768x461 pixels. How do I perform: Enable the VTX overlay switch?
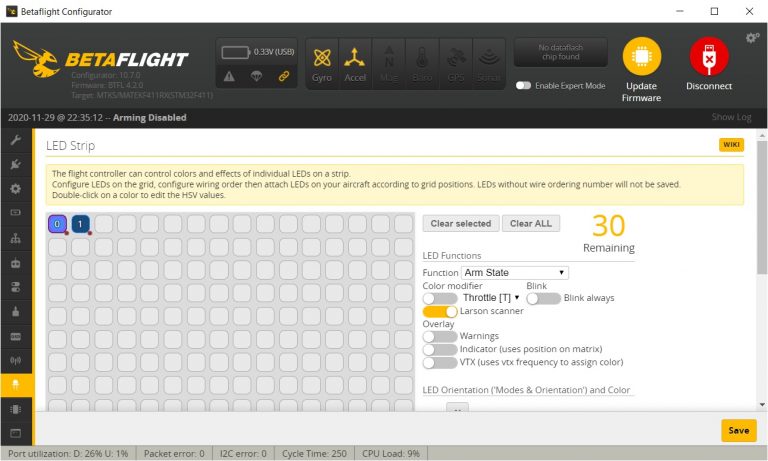coord(439,363)
